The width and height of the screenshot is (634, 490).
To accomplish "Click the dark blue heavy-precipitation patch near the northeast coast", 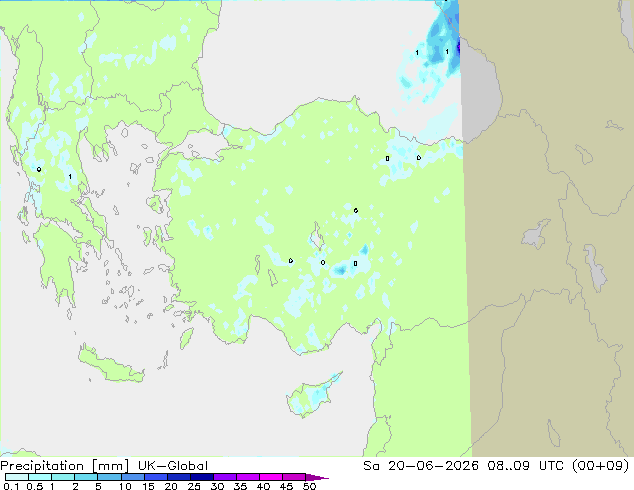I will 458,46.
